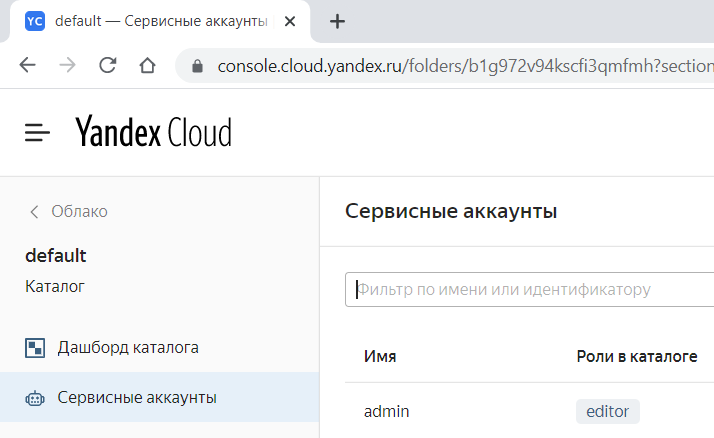Select Сервисные аккаунты in sidebar
714x438 pixels.
tap(159, 397)
